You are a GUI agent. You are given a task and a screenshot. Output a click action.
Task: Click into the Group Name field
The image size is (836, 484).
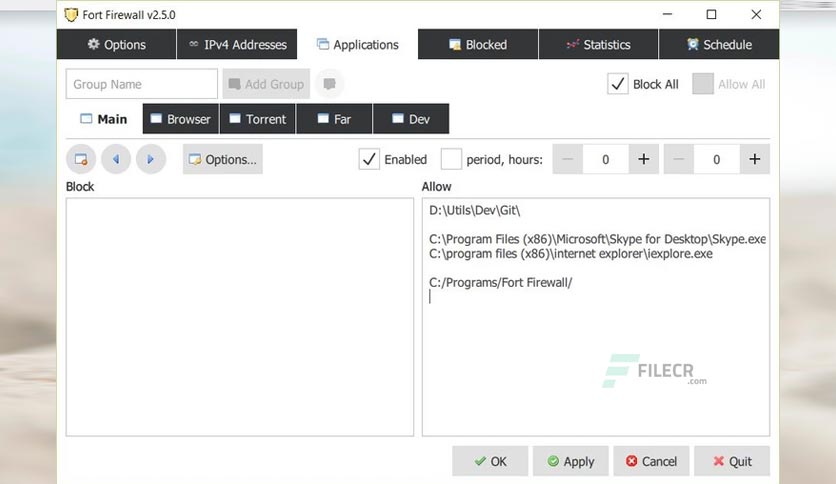[142, 84]
